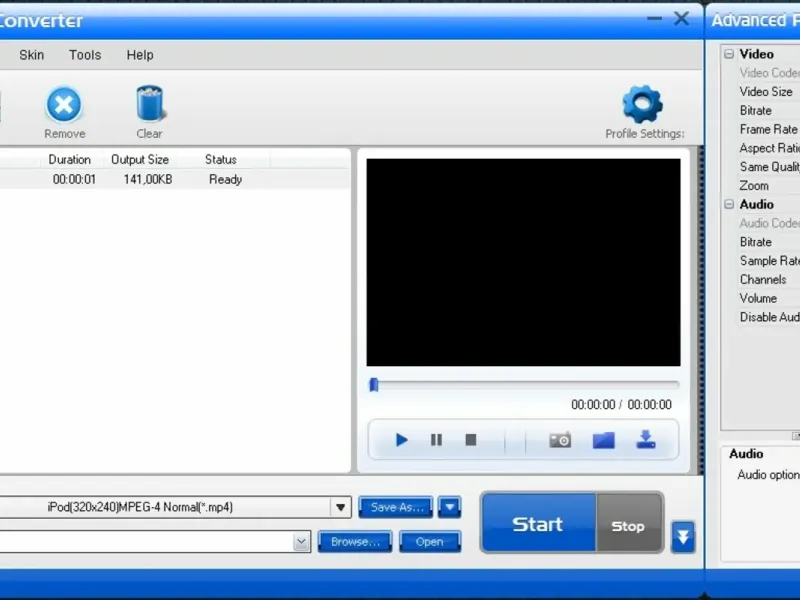The height and width of the screenshot is (600, 800).
Task: Open the Skin menu
Action: pyautogui.click(x=32, y=55)
